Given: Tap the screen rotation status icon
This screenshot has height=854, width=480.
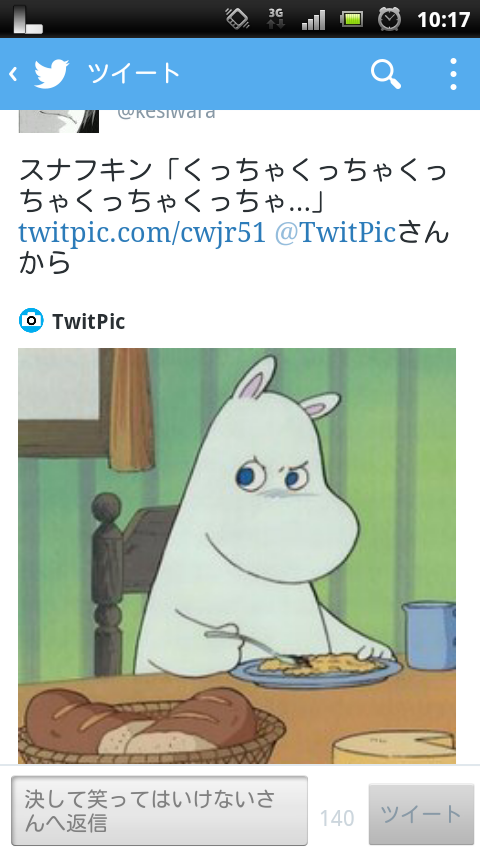Looking at the screenshot, I should click(238, 19).
